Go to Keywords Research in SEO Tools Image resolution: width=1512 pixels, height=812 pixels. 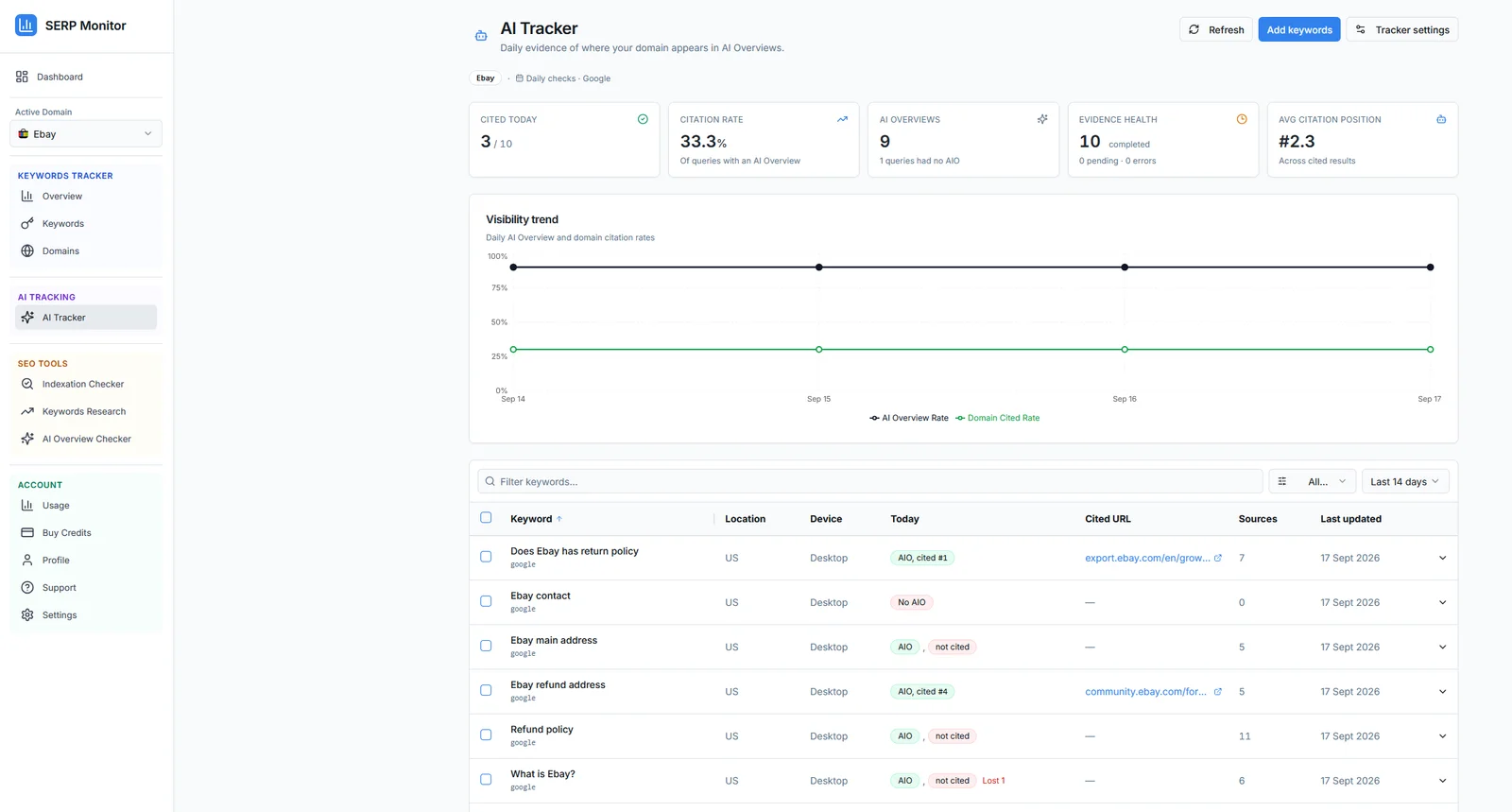pos(84,411)
